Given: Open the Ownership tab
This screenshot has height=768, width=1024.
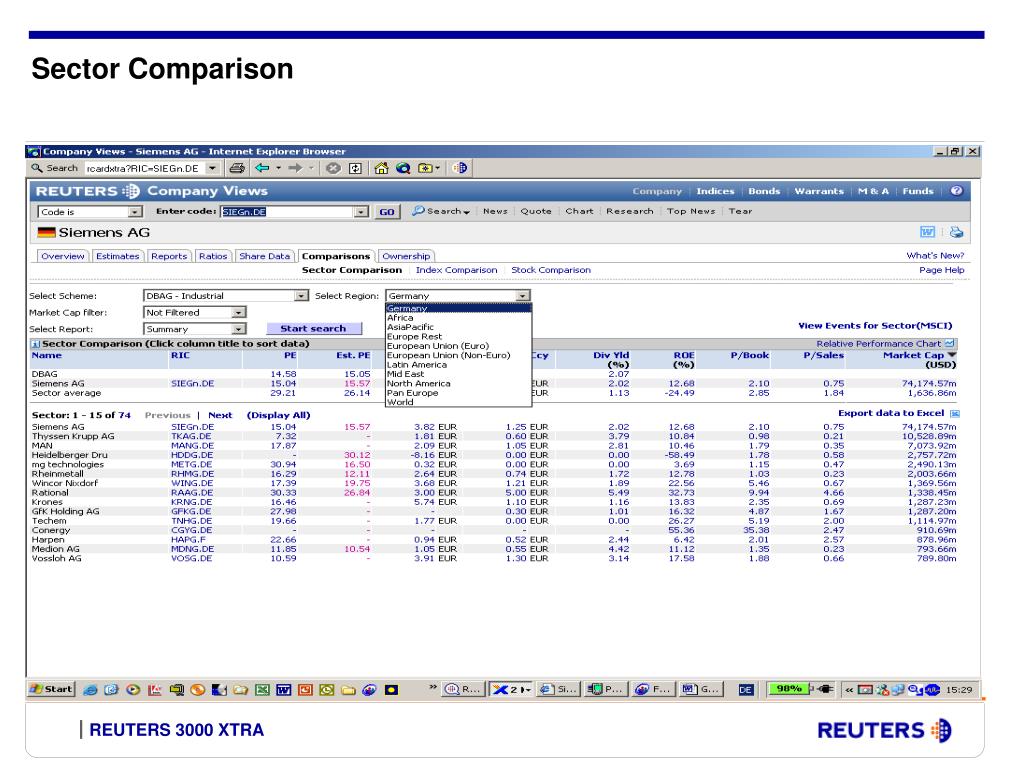Looking at the screenshot, I should 406,256.
